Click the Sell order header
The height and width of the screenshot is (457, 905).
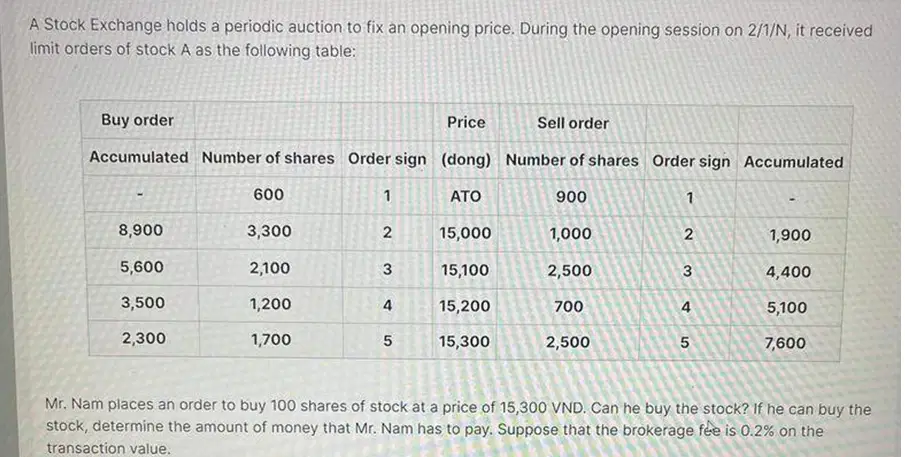(x=573, y=123)
